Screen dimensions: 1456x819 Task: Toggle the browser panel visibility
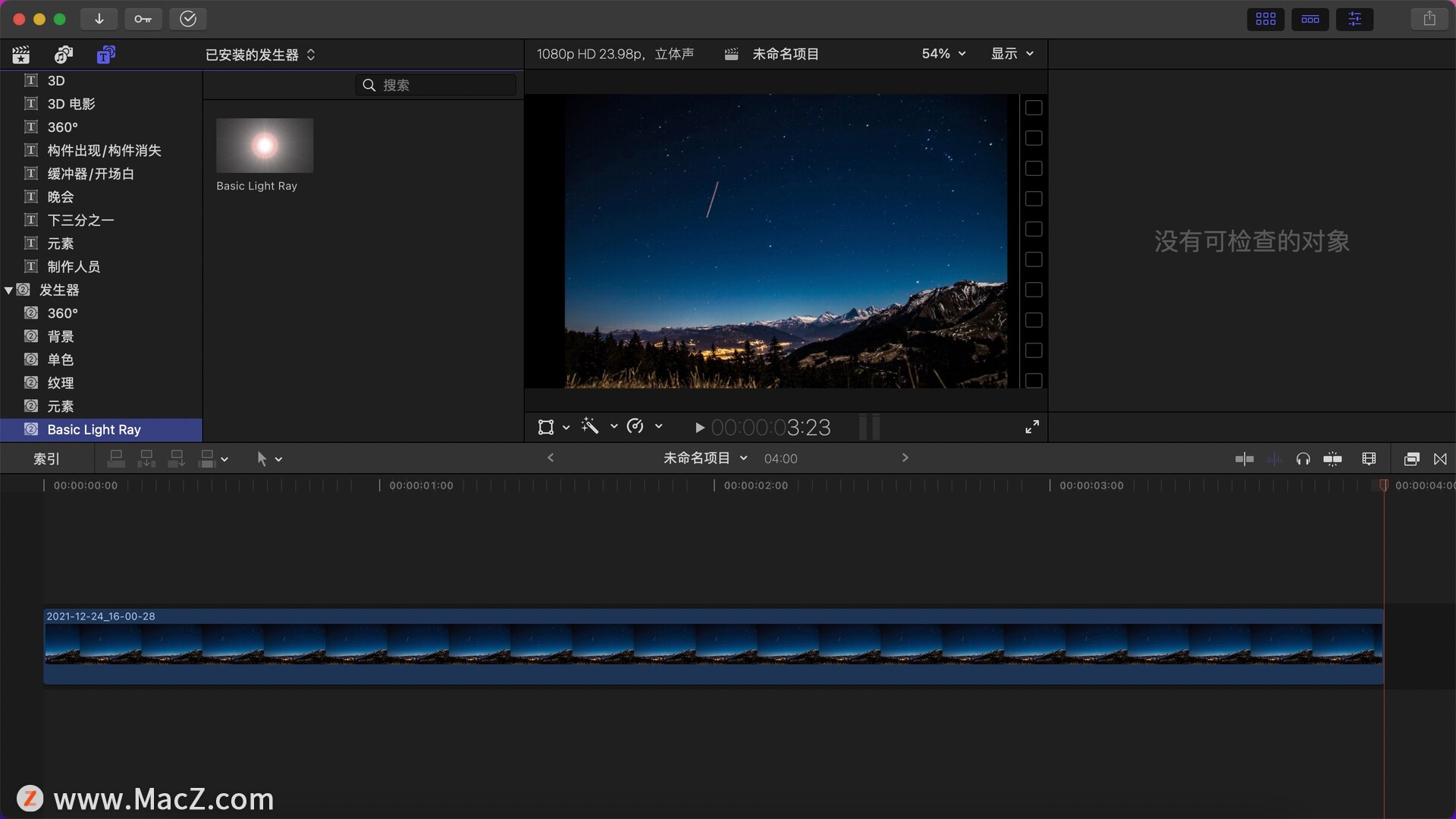coord(1266,19)
